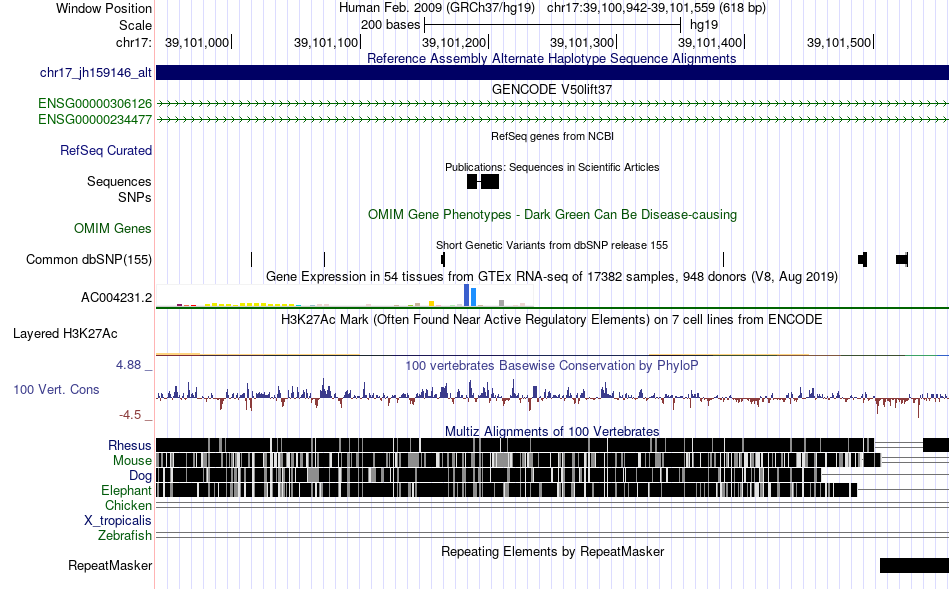This screenshot has width=950, height=589.
Task: Click position label 39,101,000 on ruler
Action: click(x=197, y=42)
